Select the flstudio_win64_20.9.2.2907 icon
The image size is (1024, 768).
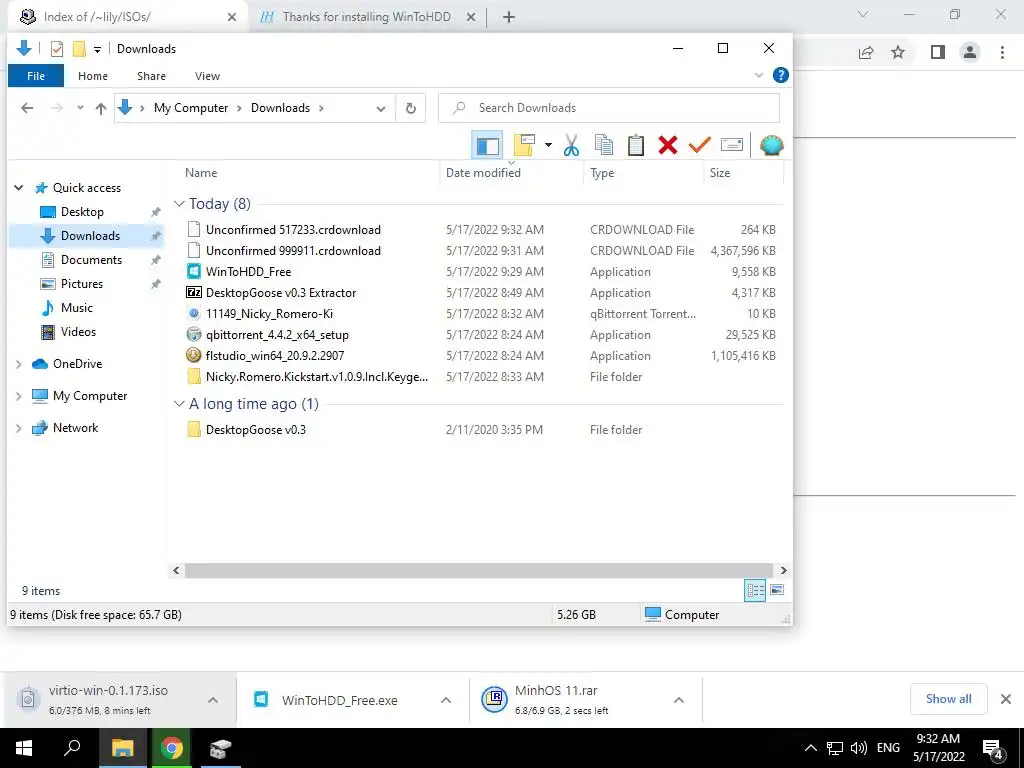(193, 355)
